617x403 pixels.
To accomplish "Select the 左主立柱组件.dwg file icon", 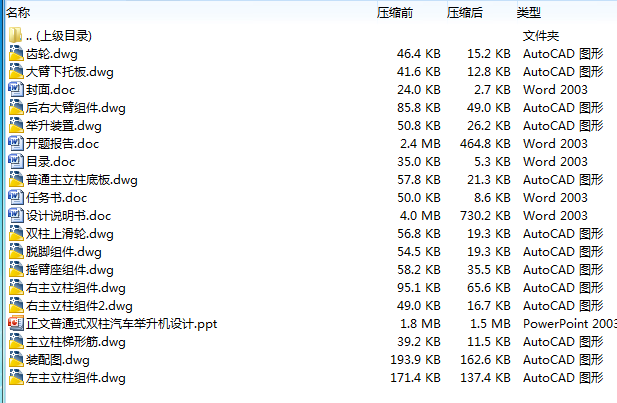I will click(16, 377).
